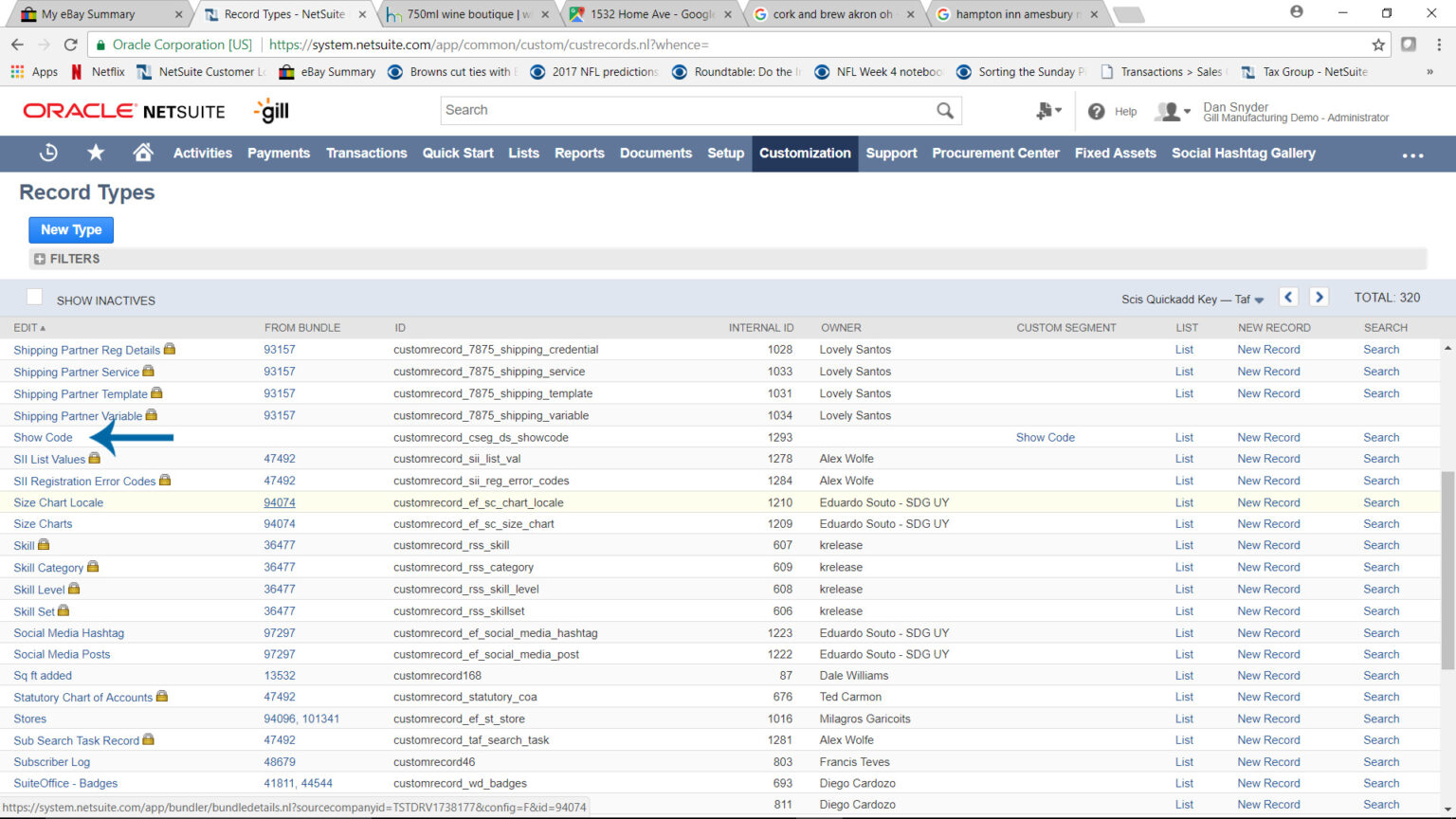Click the Gill company logo

pos(271,111)
